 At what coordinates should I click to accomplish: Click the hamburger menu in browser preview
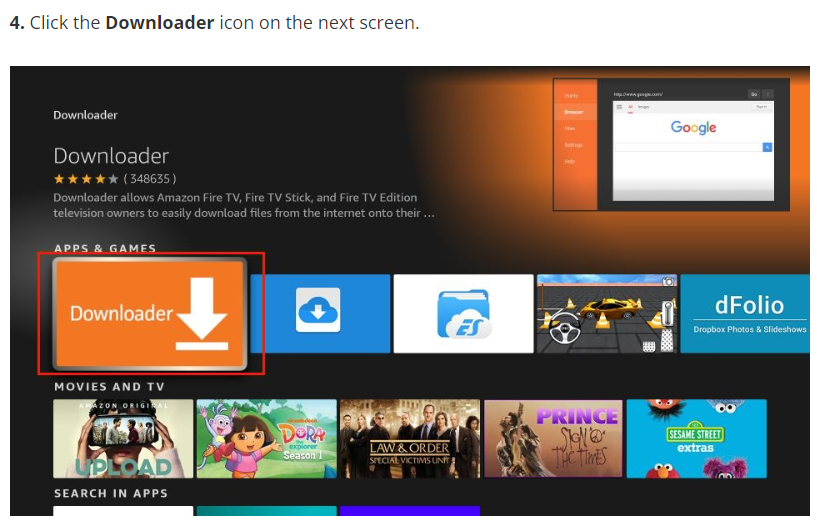[620, 106]
